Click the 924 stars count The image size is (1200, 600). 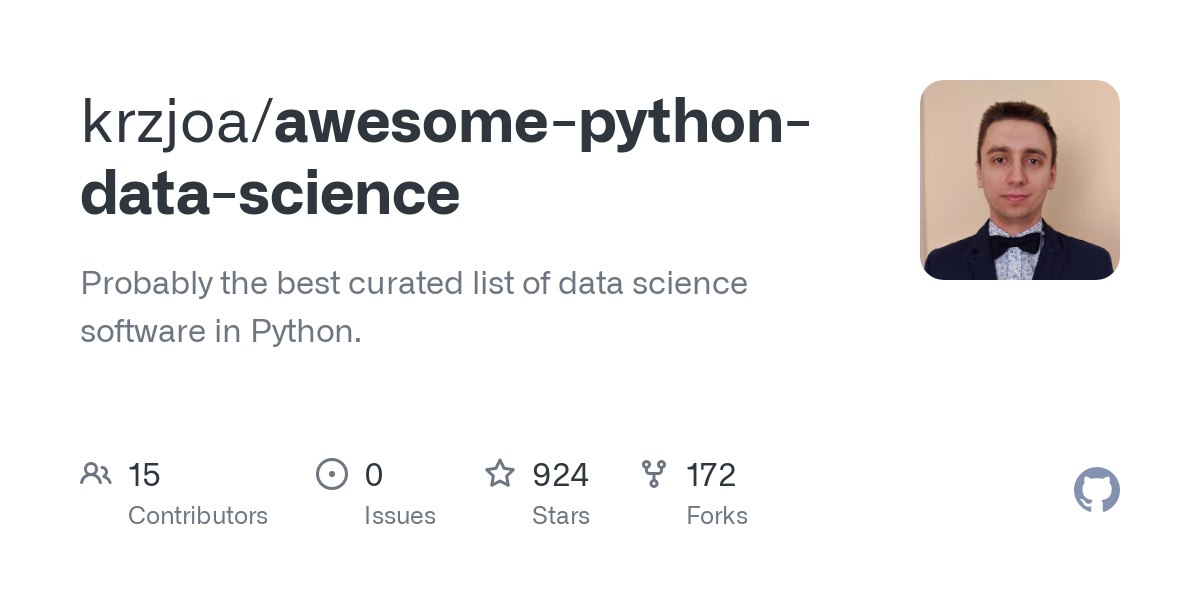[560, 475]
